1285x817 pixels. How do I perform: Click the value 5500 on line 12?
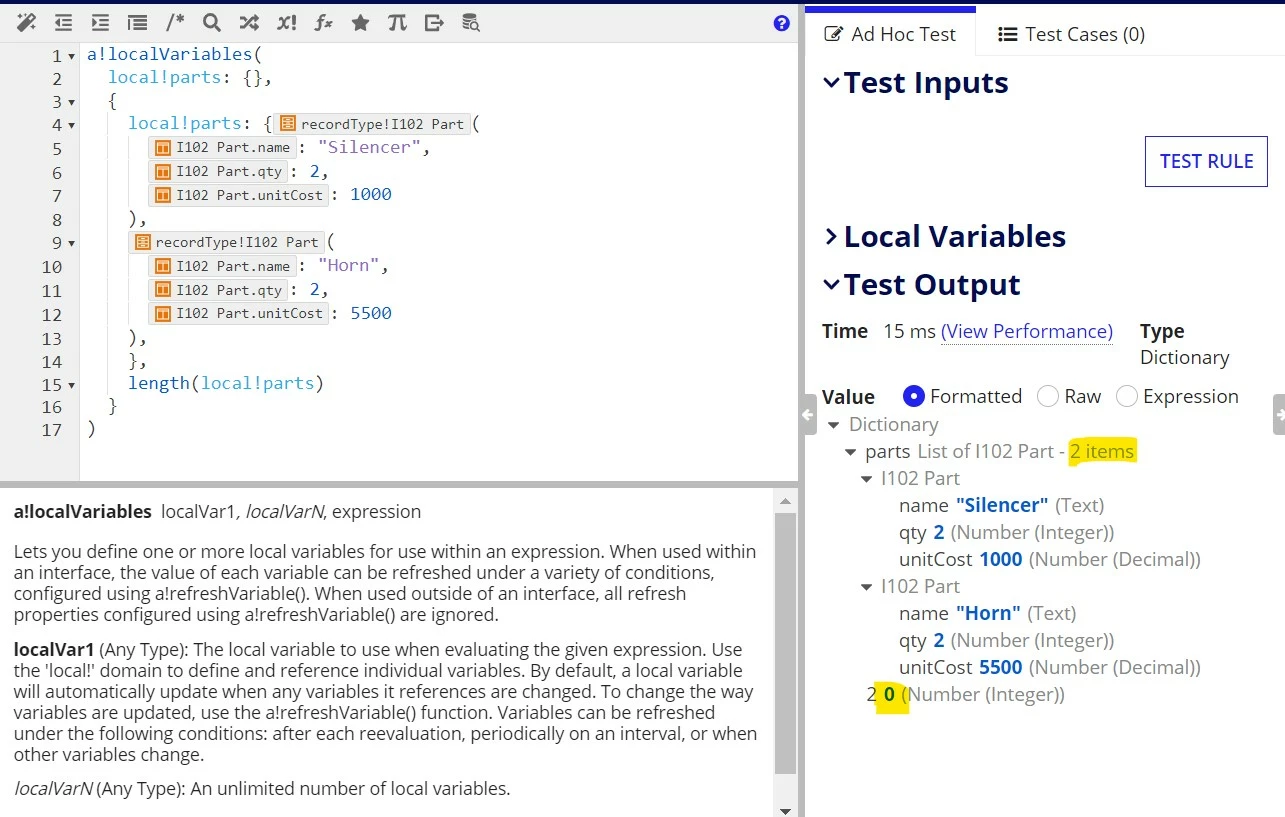371,313
